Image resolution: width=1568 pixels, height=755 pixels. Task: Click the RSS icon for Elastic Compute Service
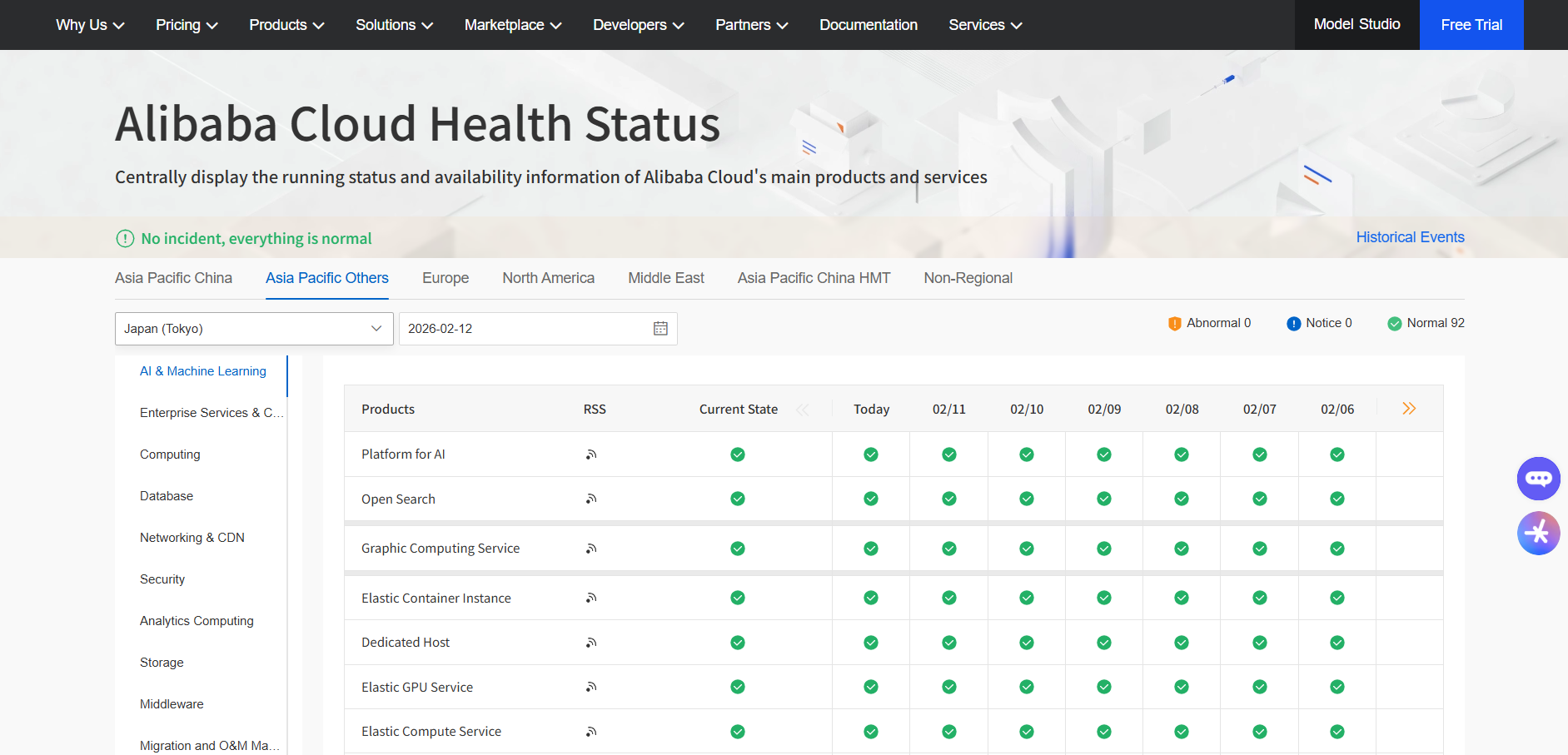[x=591, y=731]
